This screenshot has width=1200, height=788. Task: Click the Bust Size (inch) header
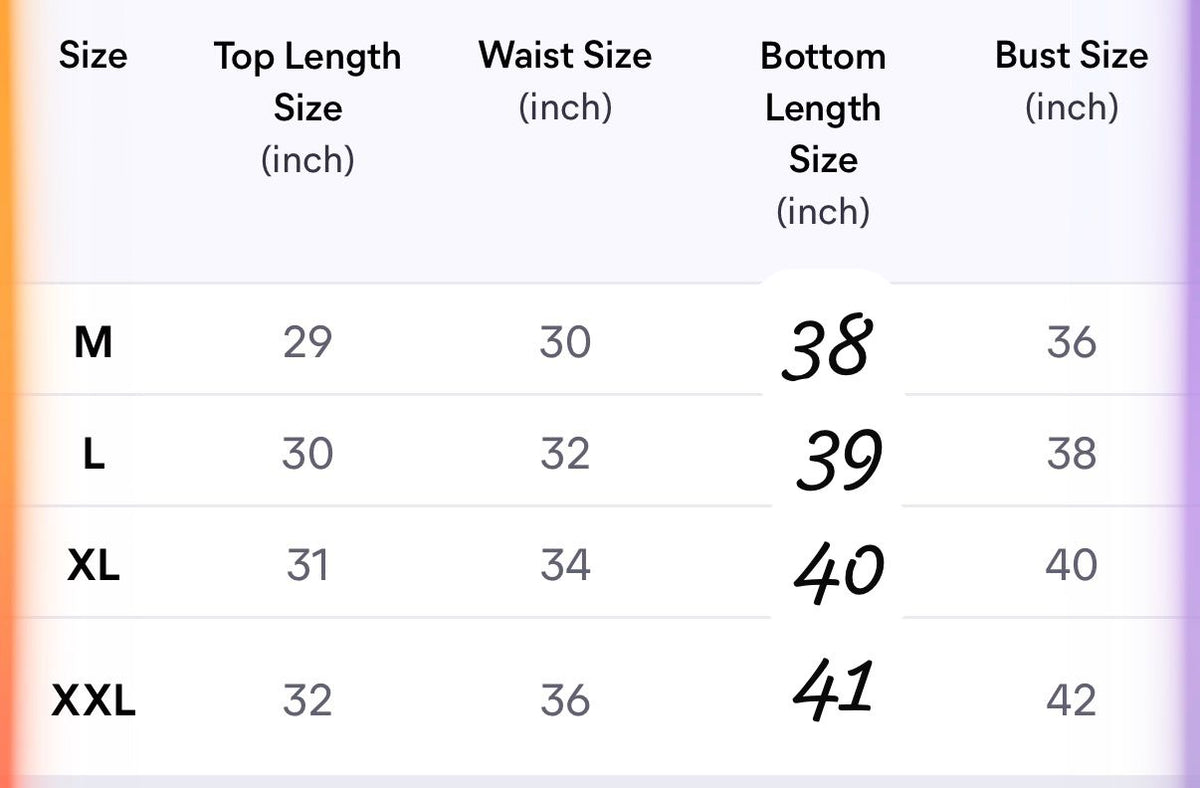tap(1071, 81)
